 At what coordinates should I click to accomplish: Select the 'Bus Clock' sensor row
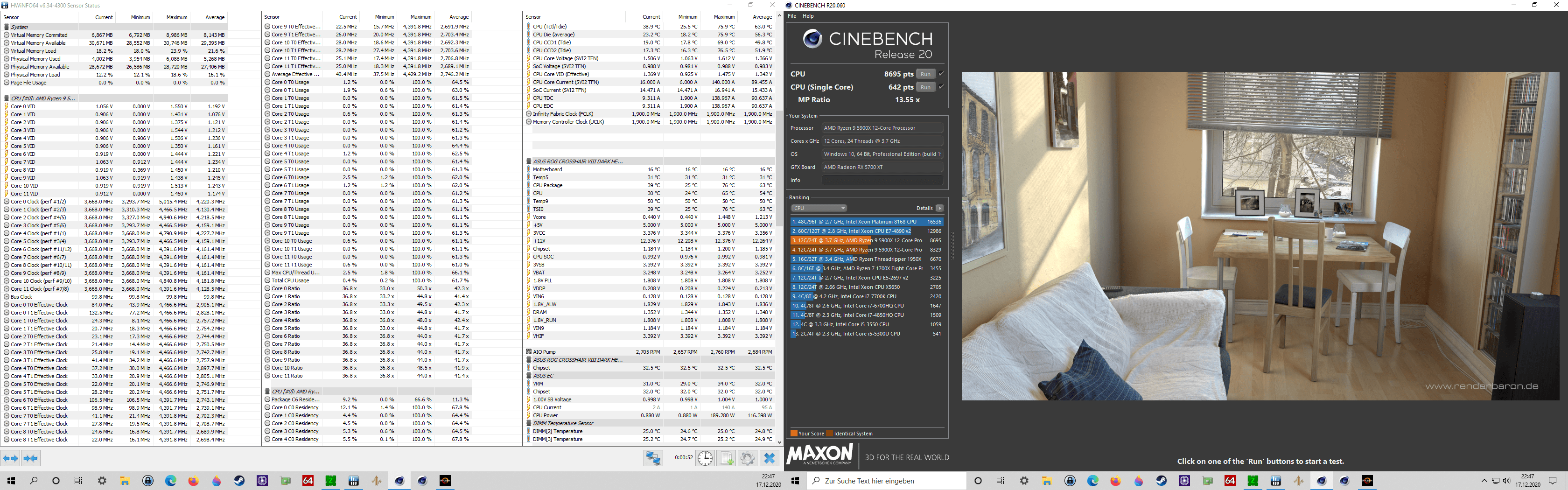(115, 297)
